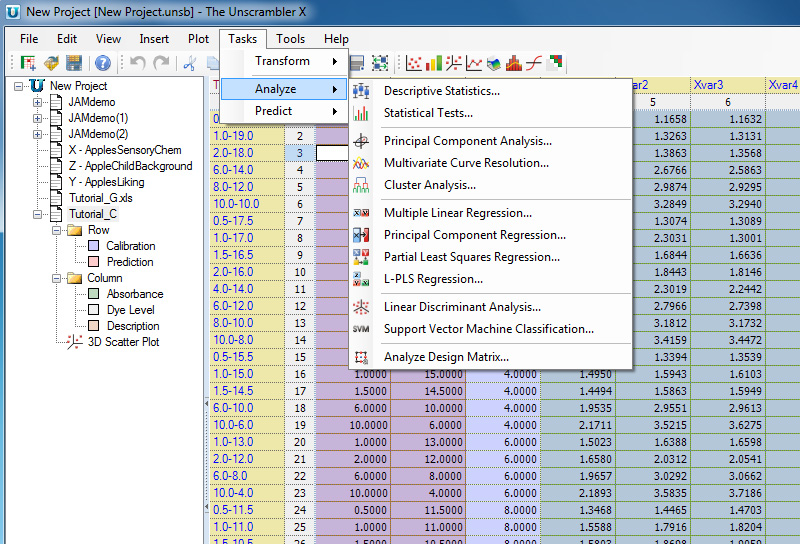Click the L-PLS Regression icon

(x=361, y=279)
